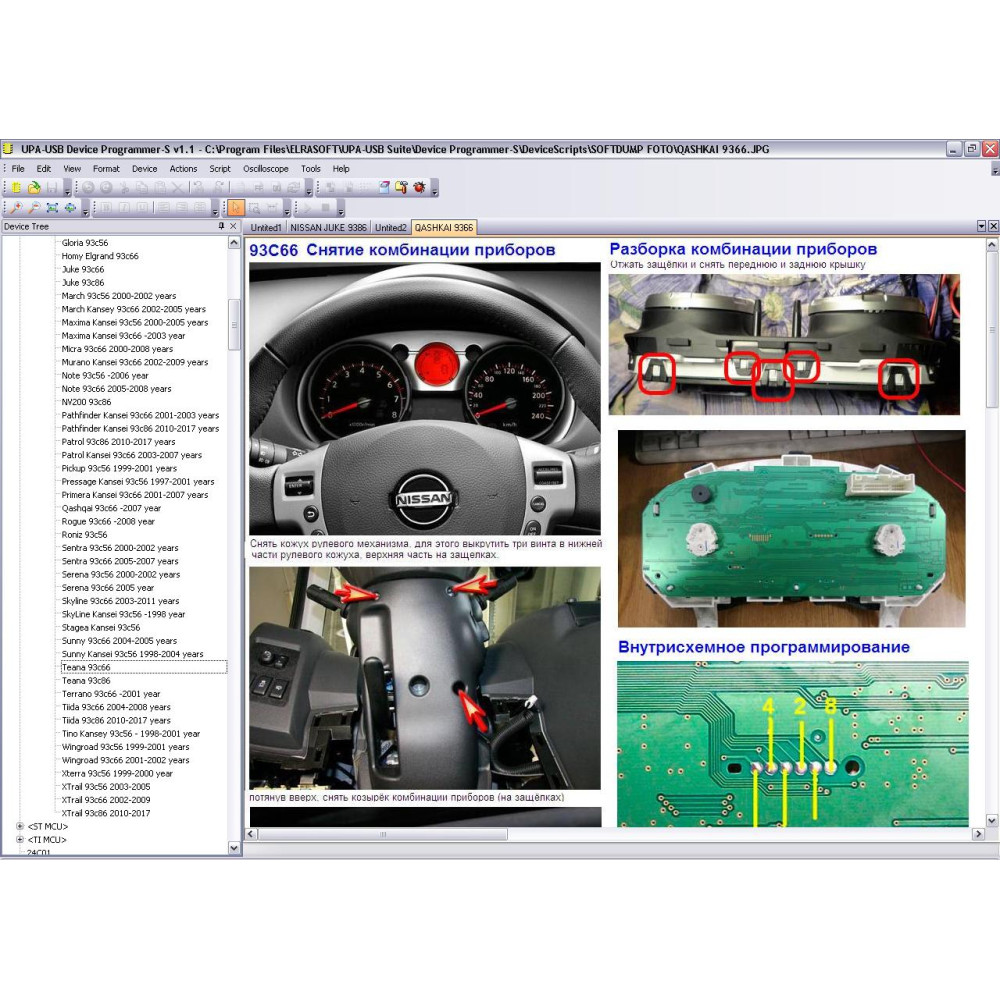This screenshot has width=1000, height=1000.
Task: Click the grayed-out Save disk icon
Action: (x=52, y=188)
